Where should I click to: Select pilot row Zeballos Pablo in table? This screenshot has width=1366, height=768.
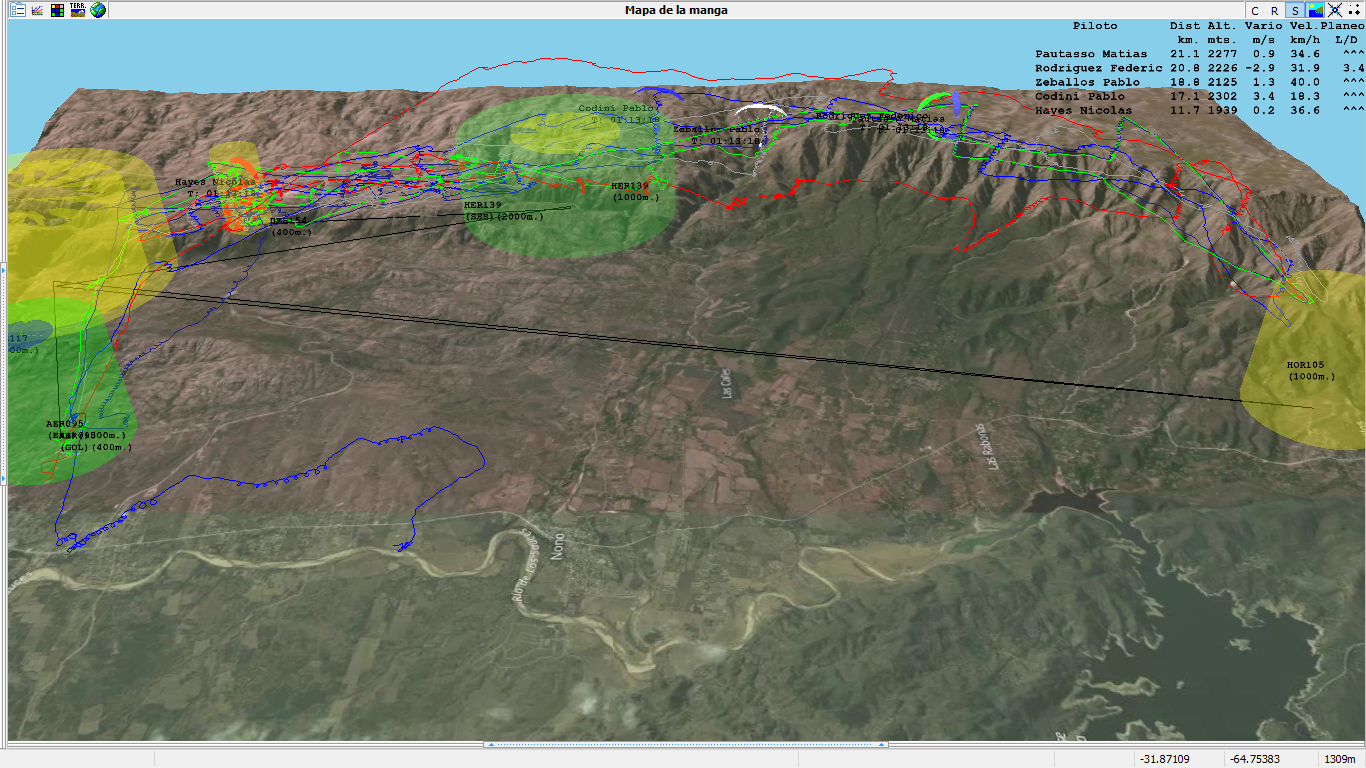pyautogui.click(x=1198, y=82)
